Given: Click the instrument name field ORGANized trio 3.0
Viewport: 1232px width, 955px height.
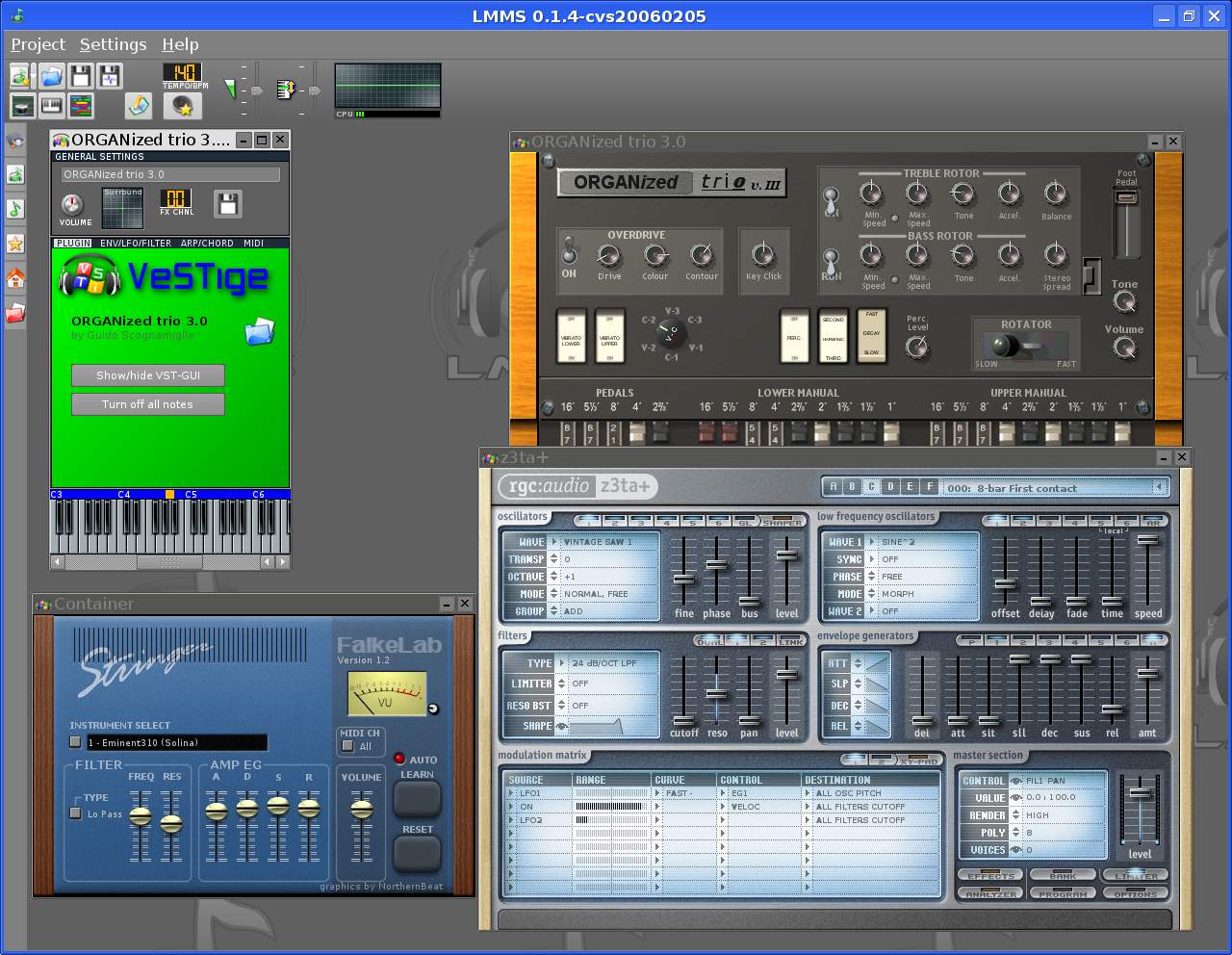Looking at the screenshot, I should pyautogui.click(x=170, y=174).
